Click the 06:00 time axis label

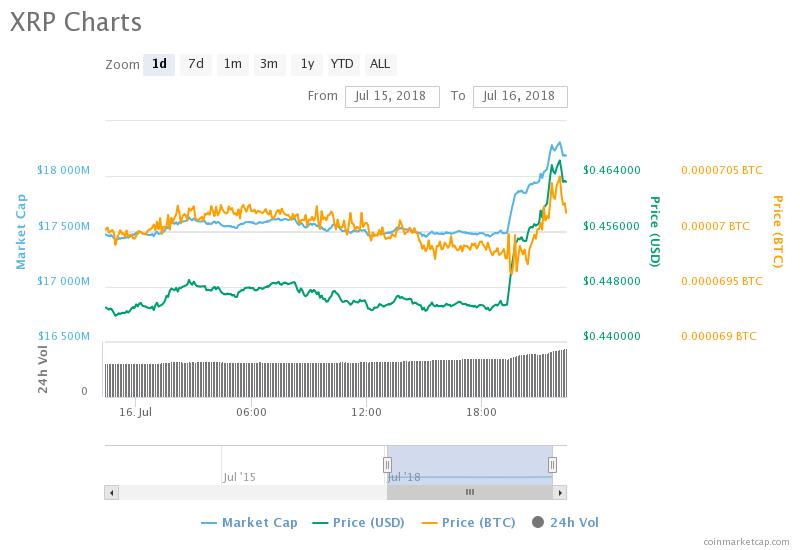tap(251, 412)
